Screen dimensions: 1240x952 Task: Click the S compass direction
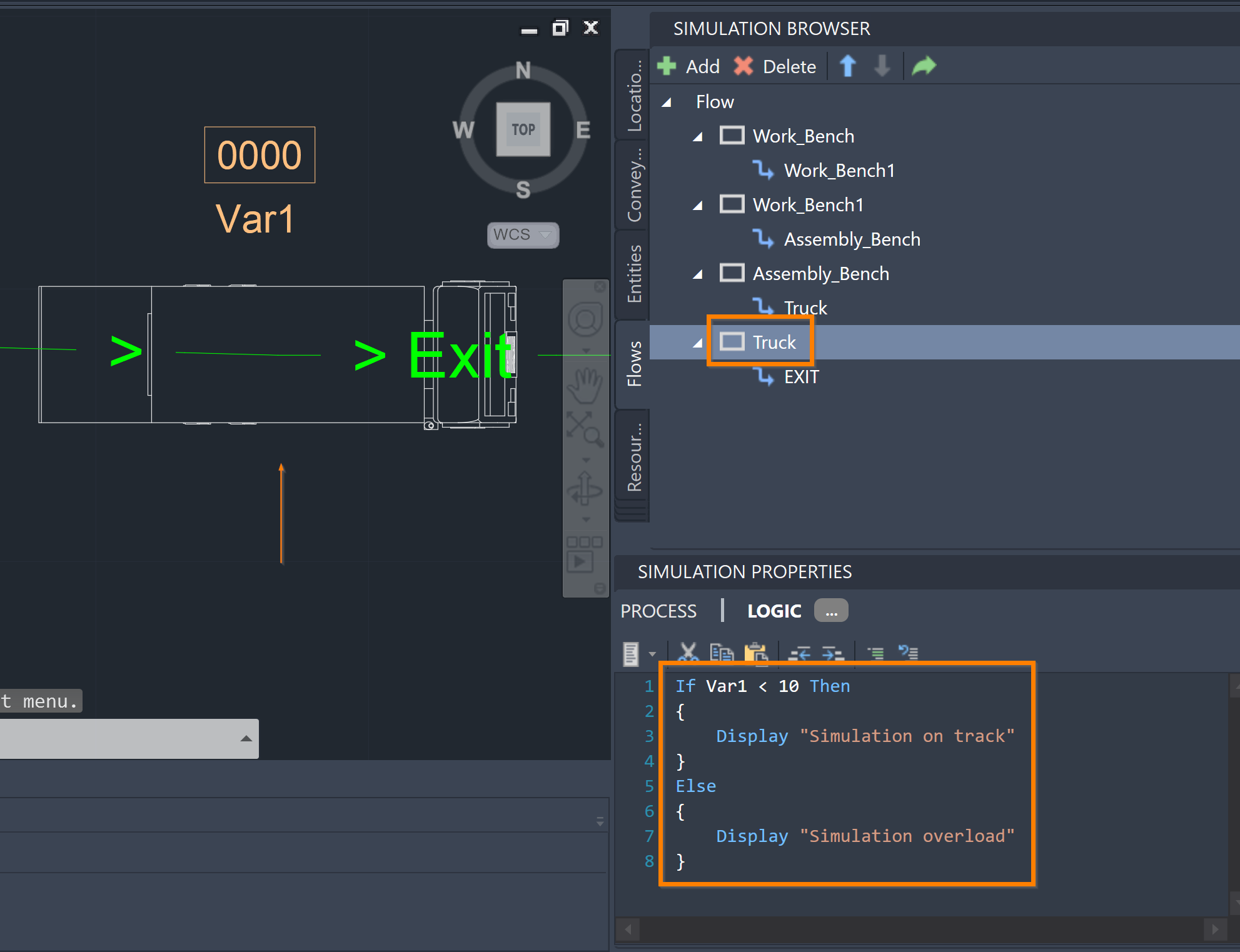[x=523, y=189]
